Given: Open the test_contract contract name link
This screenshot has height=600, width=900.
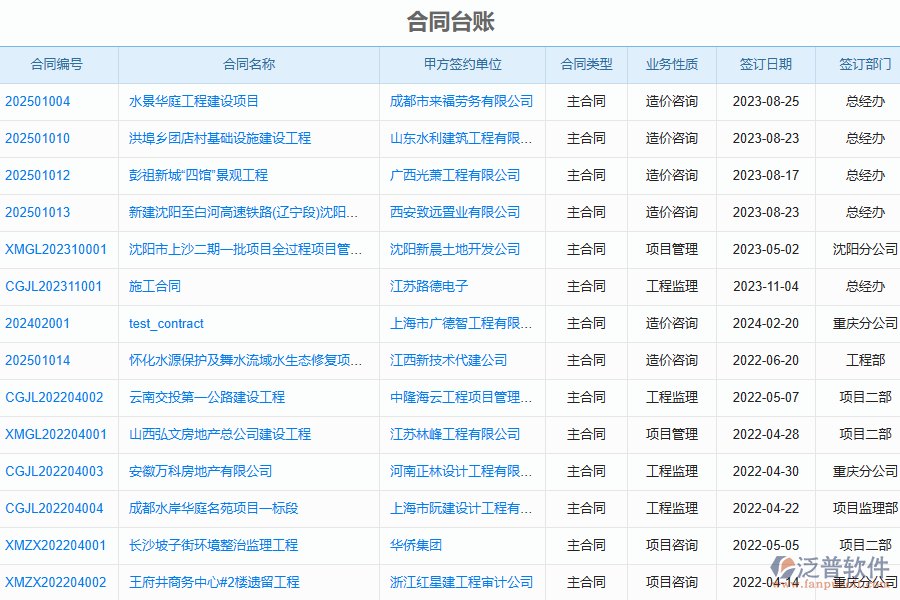Looking at the screenshot, I should pyautogui.click(x=166, y=323).
